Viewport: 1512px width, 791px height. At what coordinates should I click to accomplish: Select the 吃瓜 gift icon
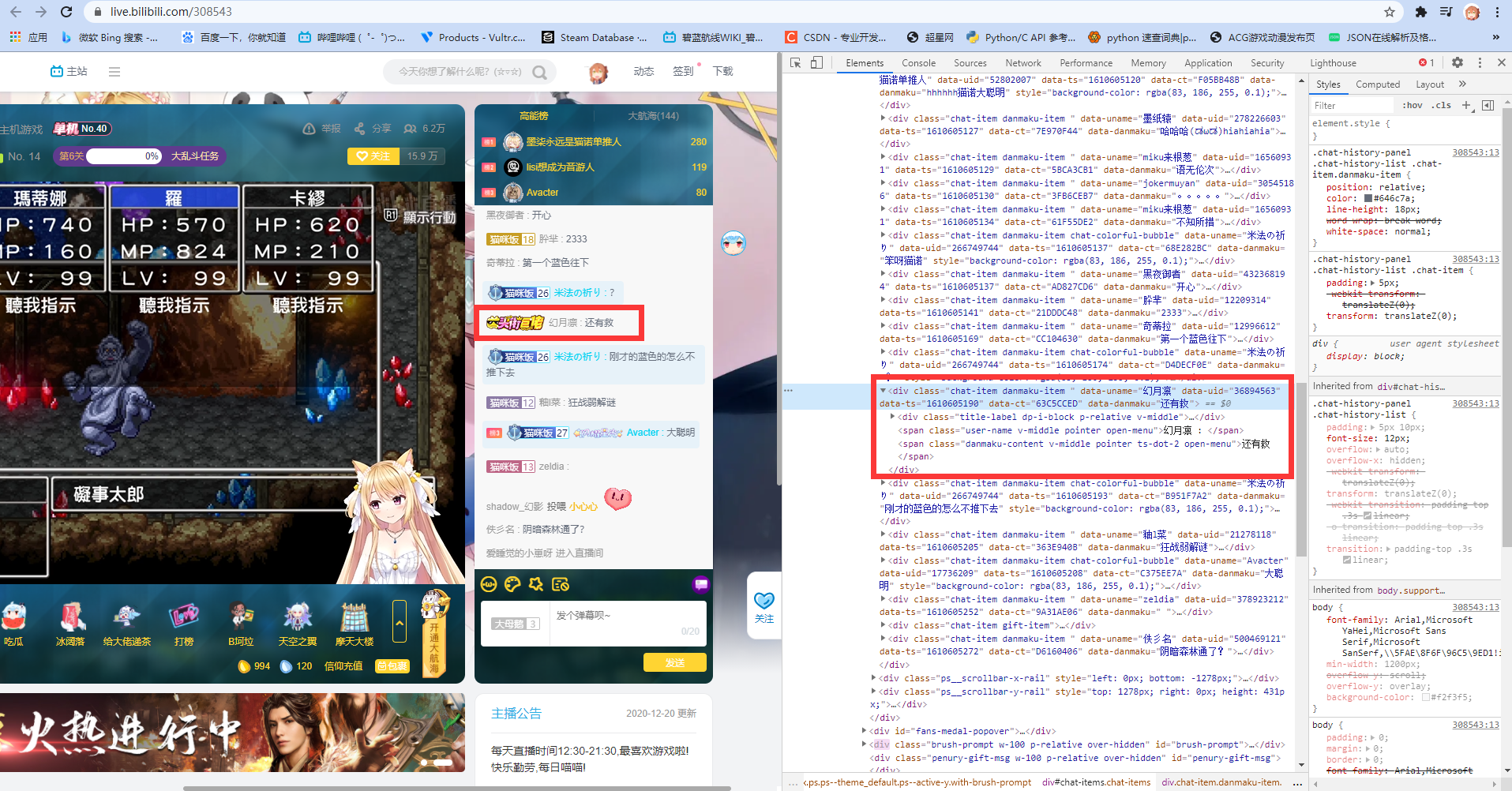13,617
